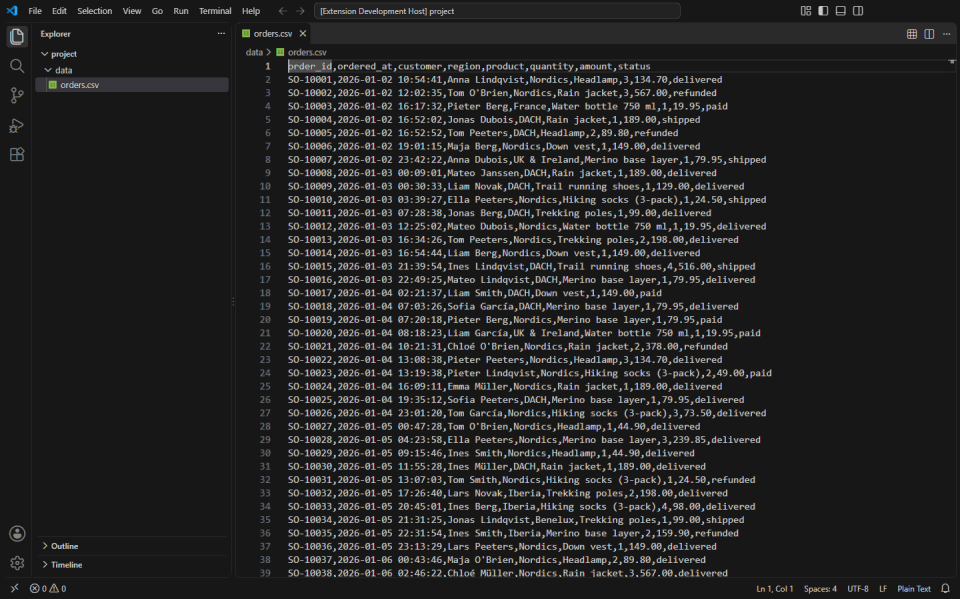Show errors and warnings count
The width and height of the screenshot is (960, 599).
[x=48, y=589]
